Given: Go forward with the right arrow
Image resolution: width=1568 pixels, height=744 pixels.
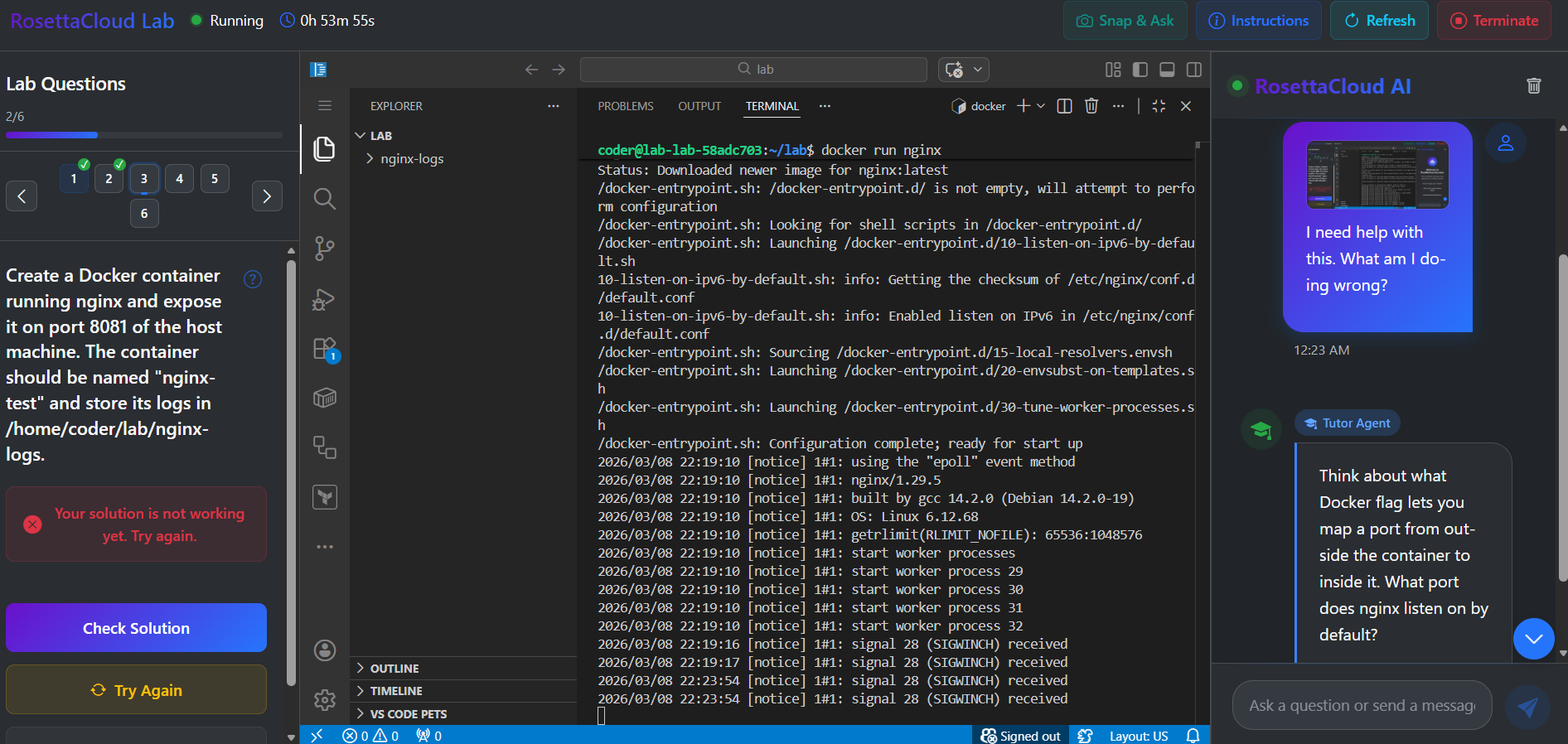Looking at the screenshot, I should pos(559,70).
